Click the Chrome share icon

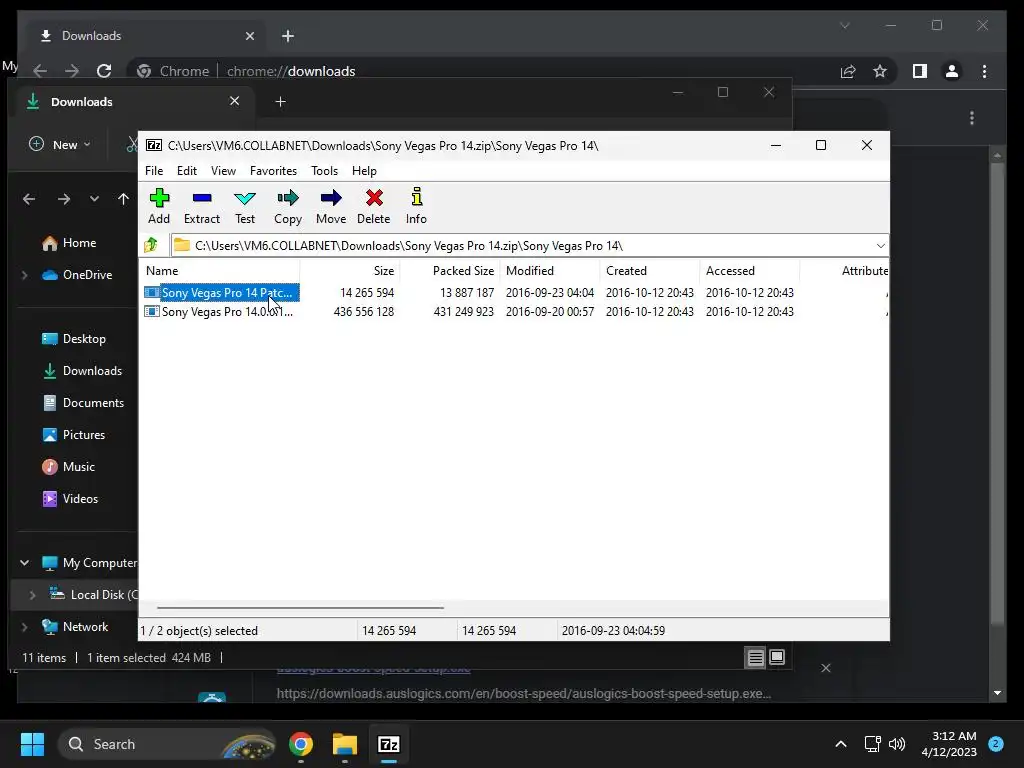point(848,71)
